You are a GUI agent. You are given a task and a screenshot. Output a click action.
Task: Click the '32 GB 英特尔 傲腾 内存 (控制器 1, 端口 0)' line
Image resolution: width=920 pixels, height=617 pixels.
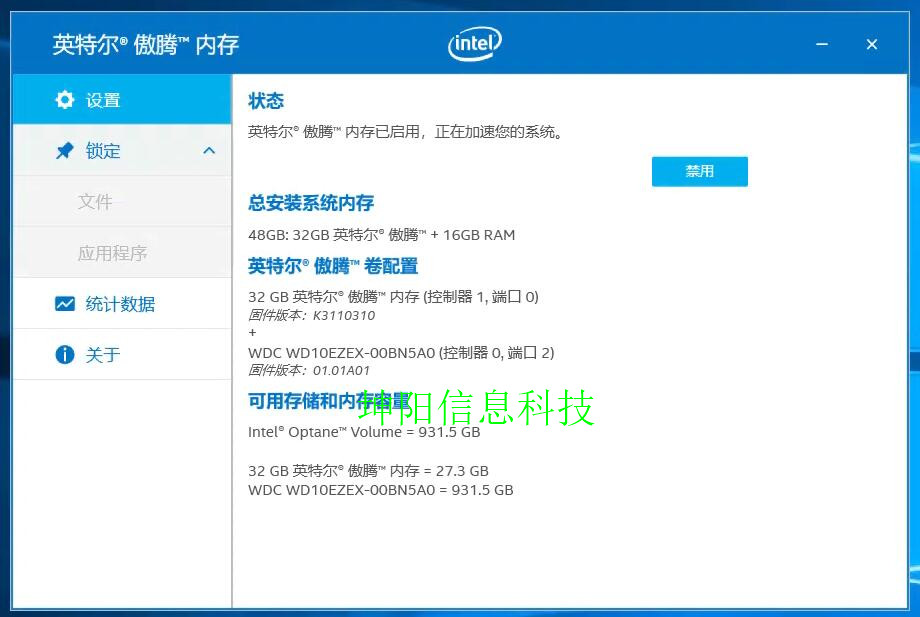pos(393,297)
